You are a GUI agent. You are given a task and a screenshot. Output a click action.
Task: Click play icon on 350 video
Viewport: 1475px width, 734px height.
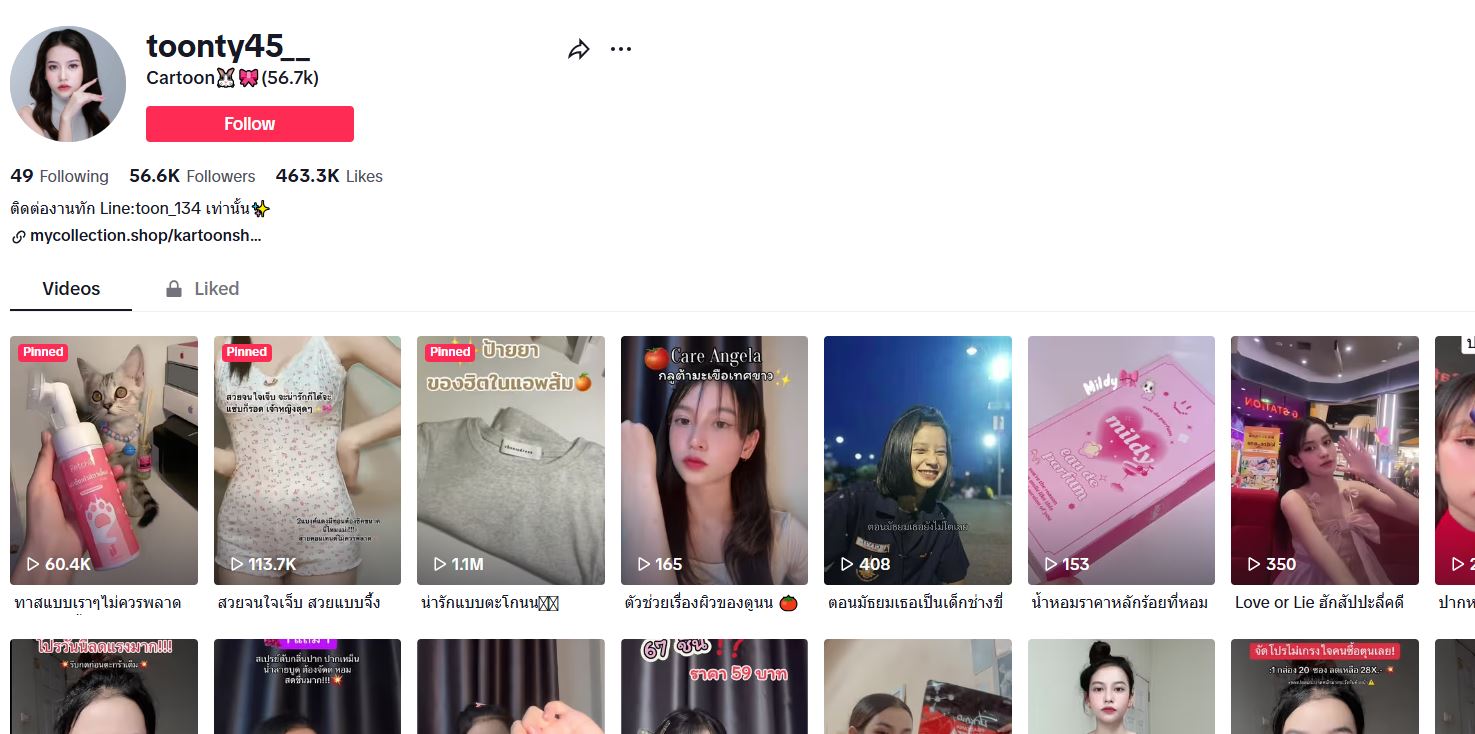[1254, 564]
